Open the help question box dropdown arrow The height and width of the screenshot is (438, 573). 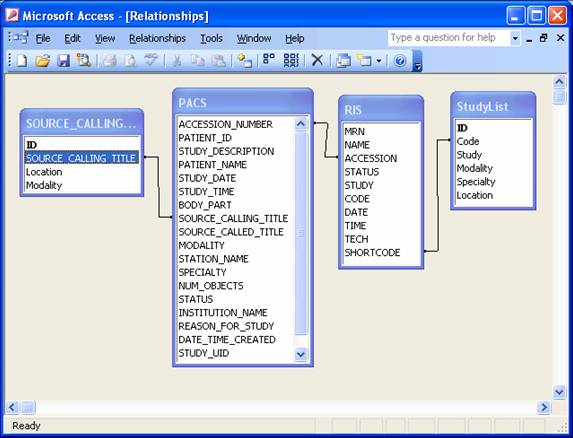point(515,38)
